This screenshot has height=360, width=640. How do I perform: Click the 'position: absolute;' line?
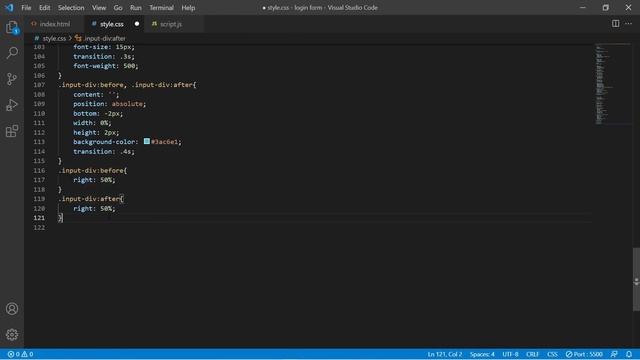(109, 104)
